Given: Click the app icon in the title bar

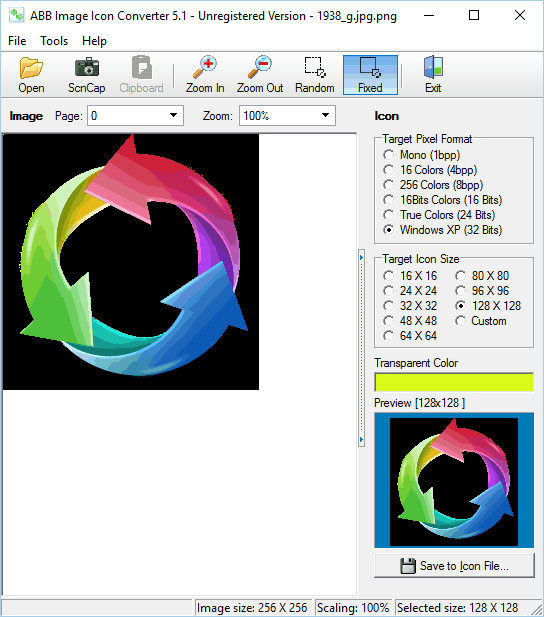Looking at the screenshot, I should [16, 15].
